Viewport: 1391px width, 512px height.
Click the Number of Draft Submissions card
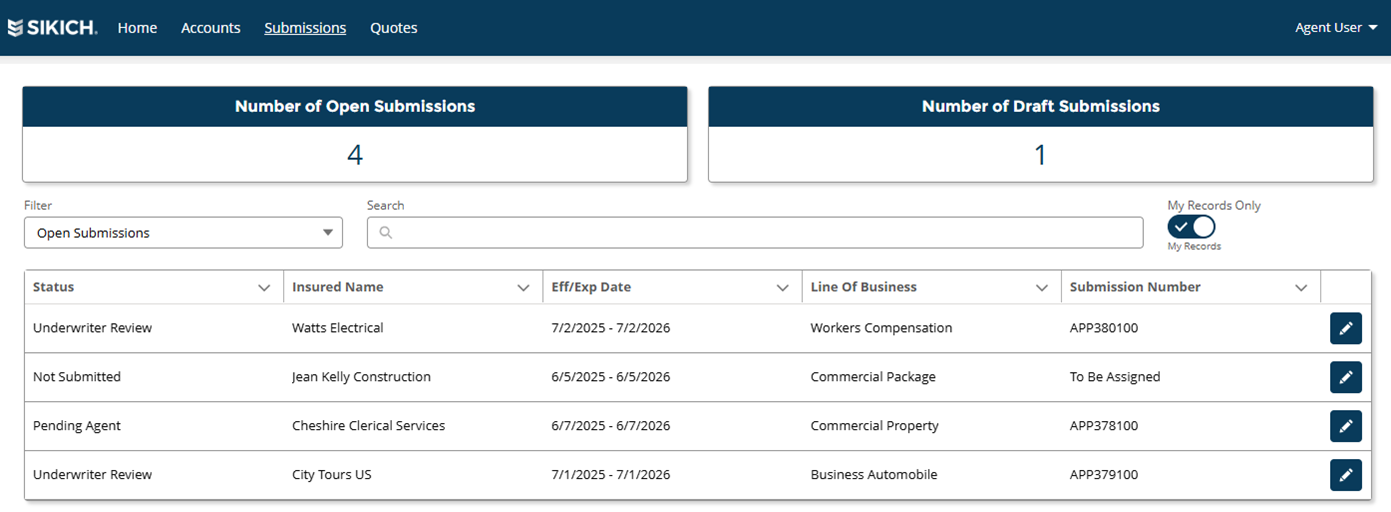[1040, 135]
